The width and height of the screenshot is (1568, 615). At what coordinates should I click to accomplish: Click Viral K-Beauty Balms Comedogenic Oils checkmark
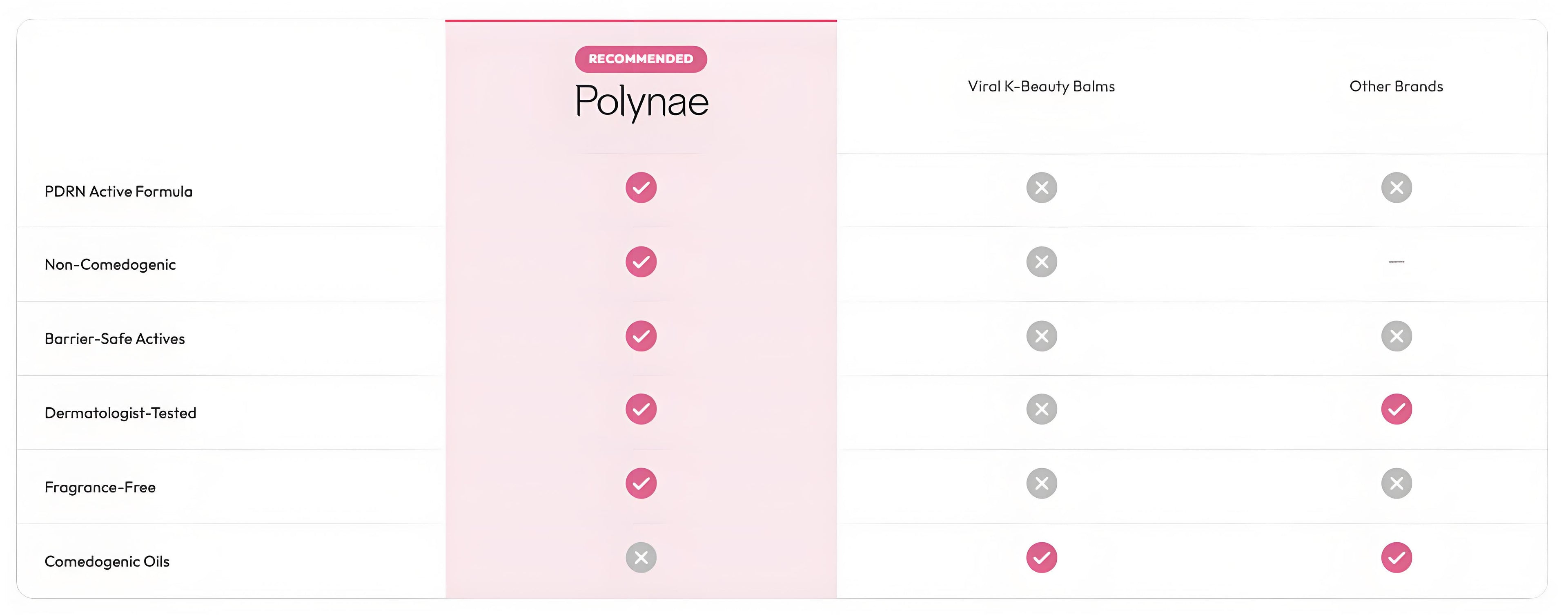pyautogui.click(x=1042, y=557)
